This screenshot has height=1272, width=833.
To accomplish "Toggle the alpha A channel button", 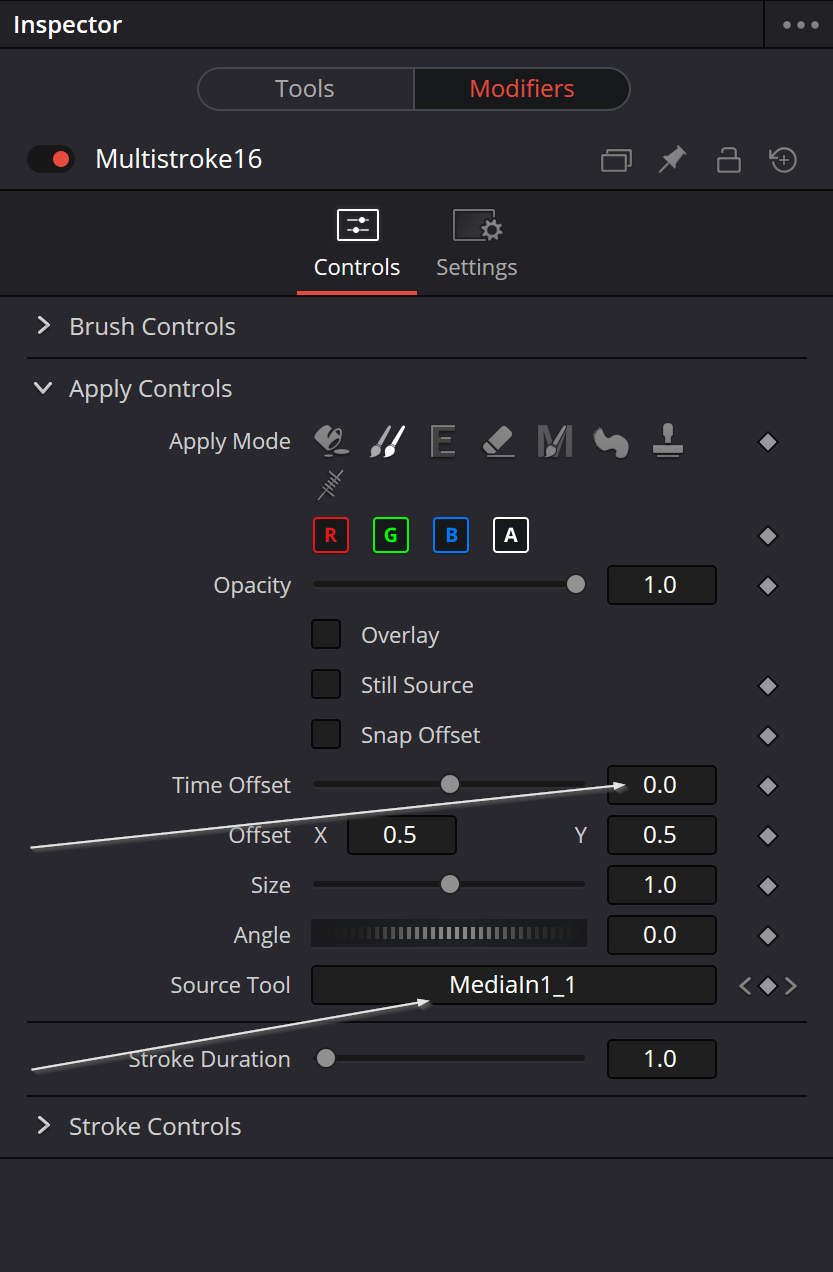I will click(x=511, y=536).
